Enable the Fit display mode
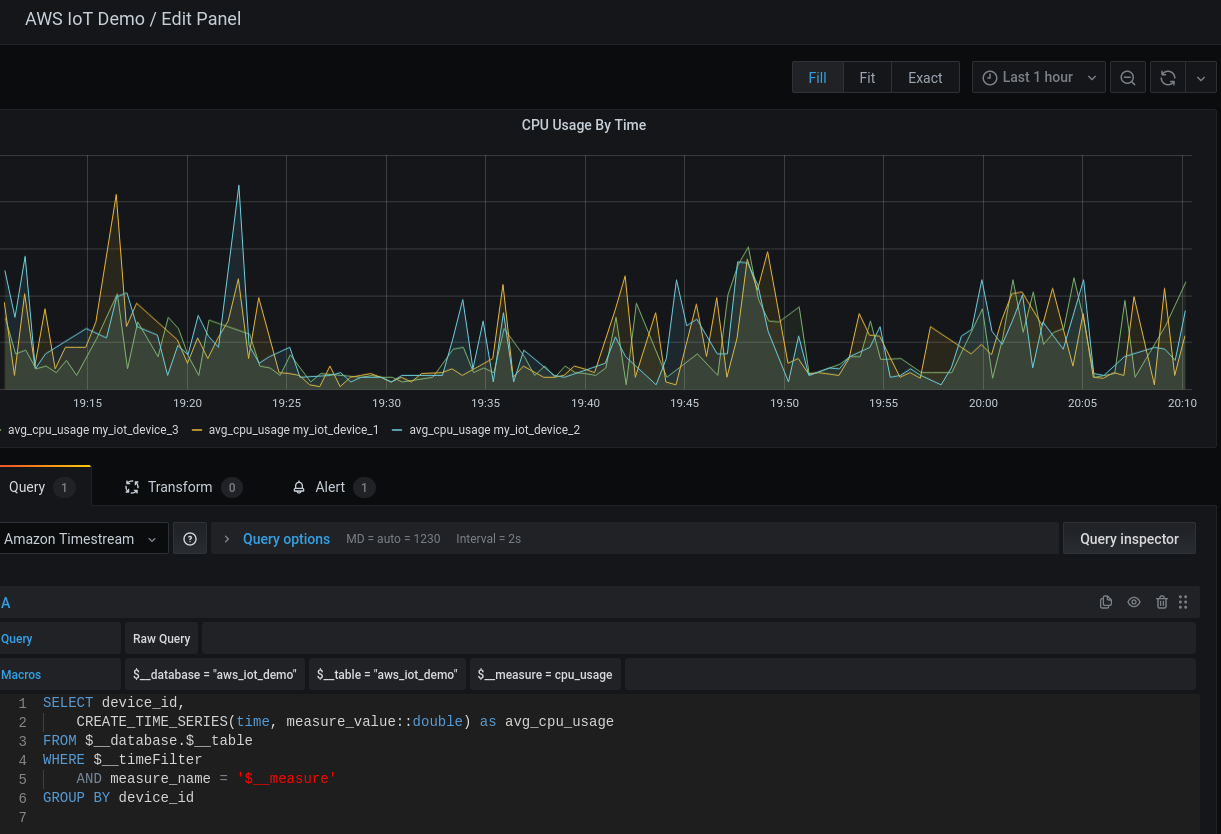Screen dimensions: 1221x834 [866, 77]
